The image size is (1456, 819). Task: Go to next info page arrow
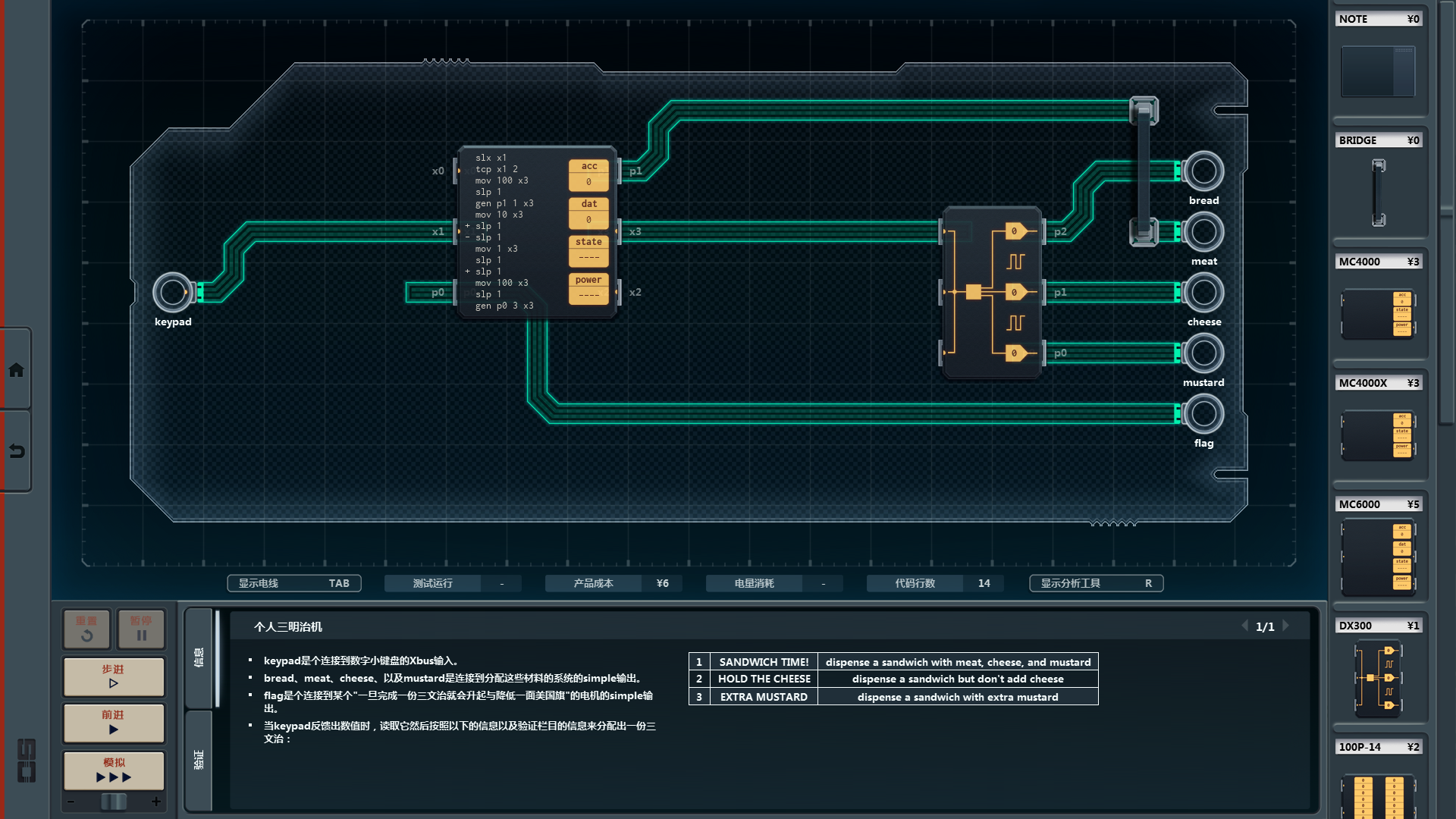coord(1286,626)
